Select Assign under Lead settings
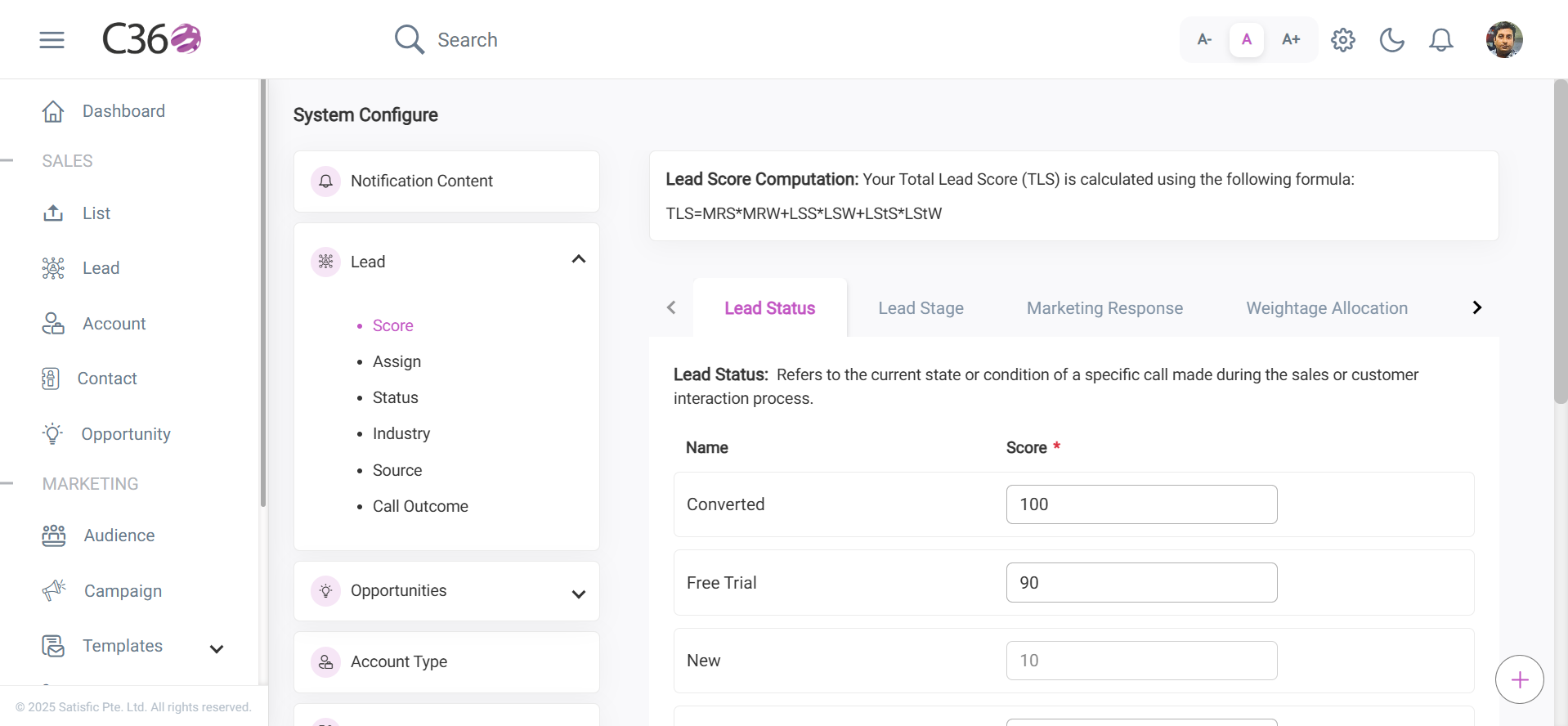This screenshot has width=1568, height=726. point(396,361)
